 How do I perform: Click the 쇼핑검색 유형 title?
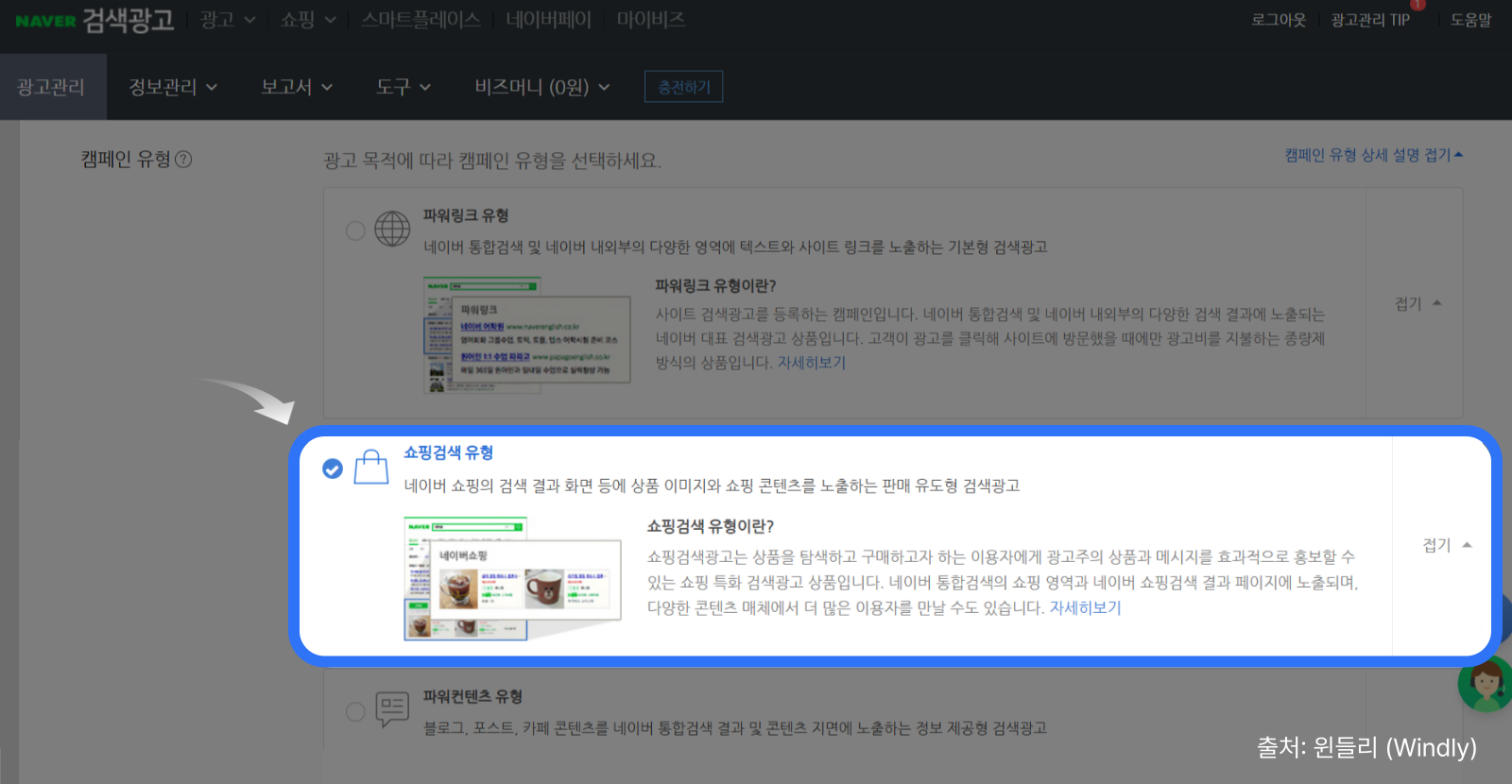tap(449, 452)
